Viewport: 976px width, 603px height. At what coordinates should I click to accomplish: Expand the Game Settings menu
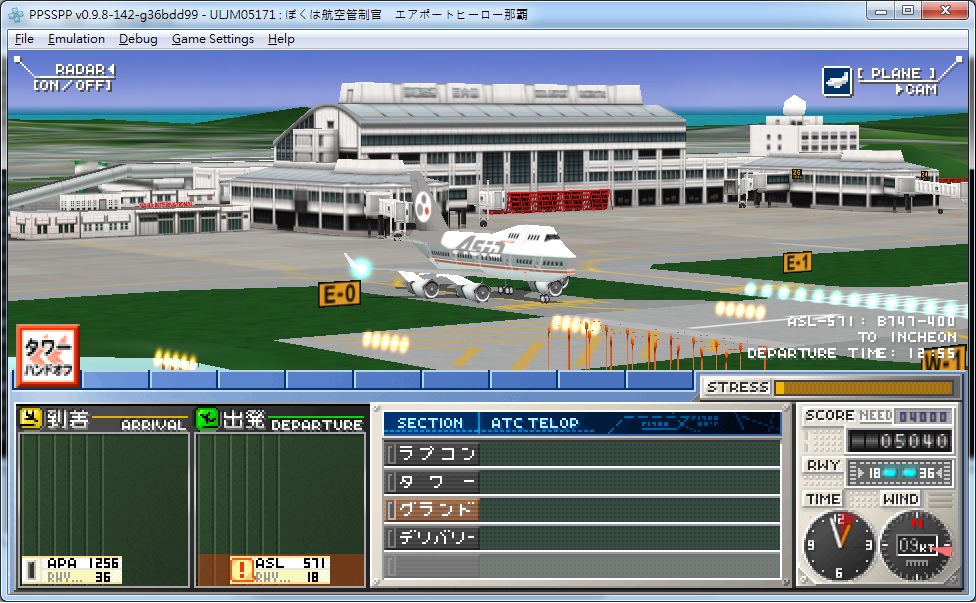212,39
